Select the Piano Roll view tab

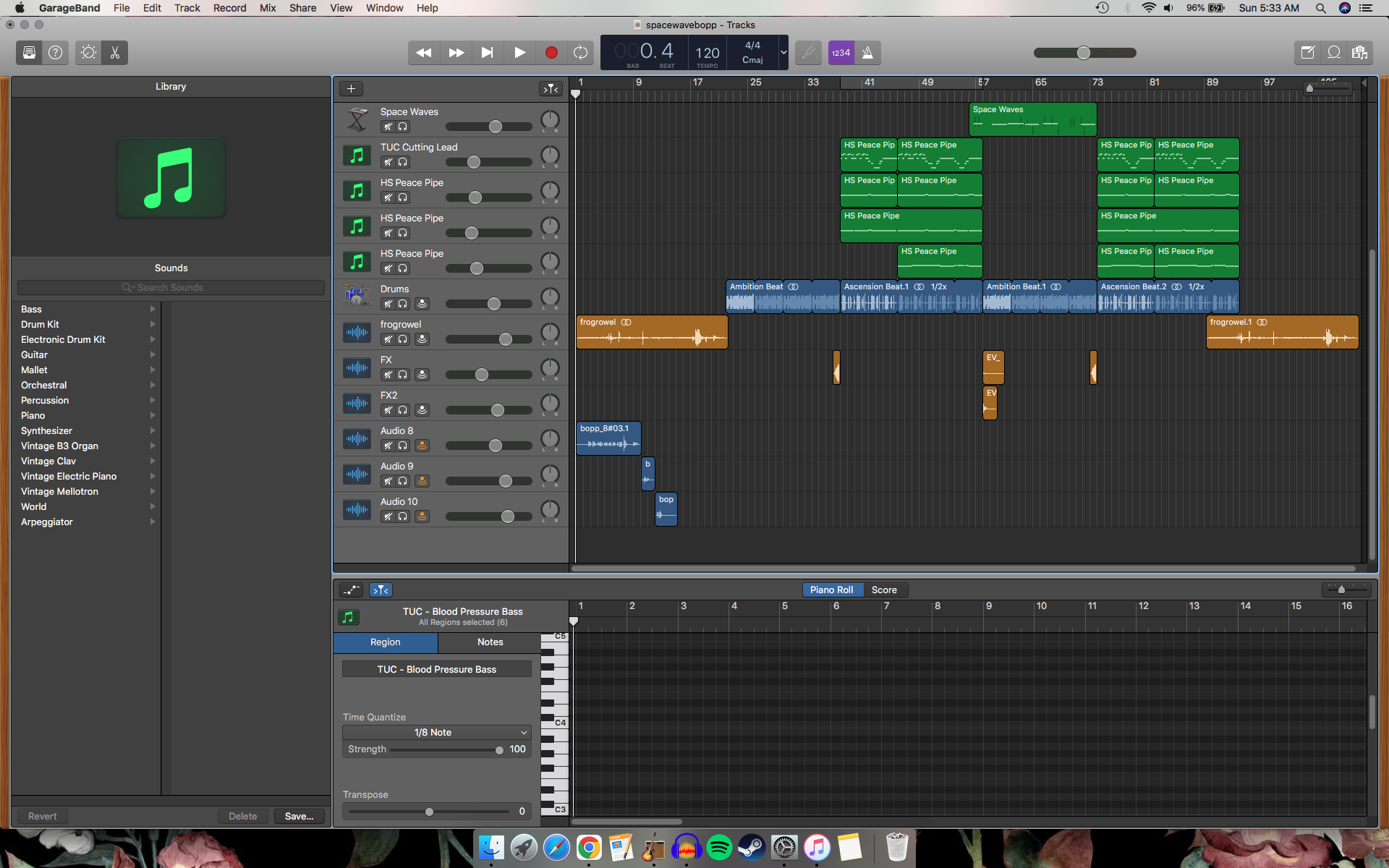click(832, 590)
